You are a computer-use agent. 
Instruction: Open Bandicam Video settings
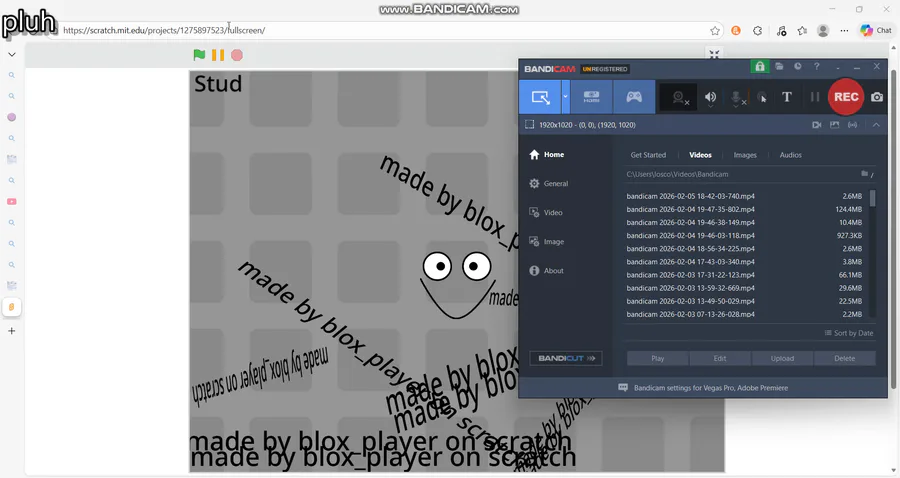546,212
